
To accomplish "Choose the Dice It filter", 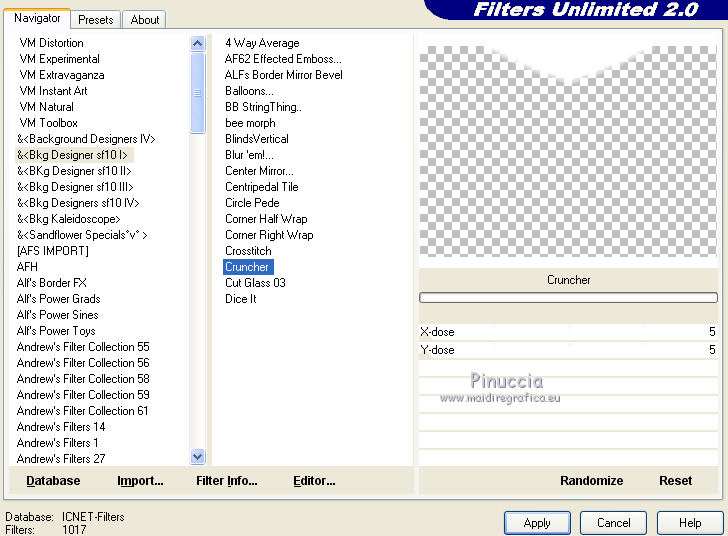I will coord(240,299).
